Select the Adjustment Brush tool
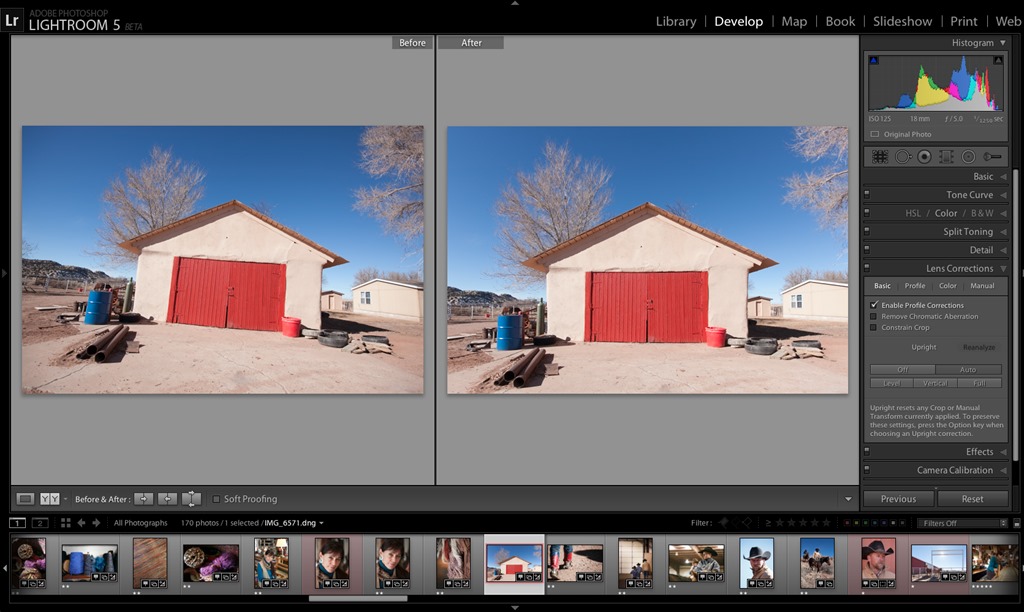Image resolution: width=1024 pixels, height=612 pixels. pos(992,156)
